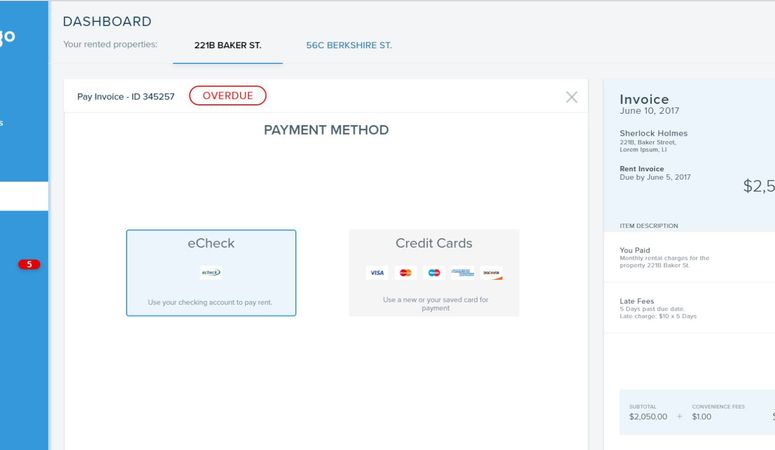Open the 56C BERKSHIRE ST. tab
Viewport: 775px width, 450px height.
349,45
